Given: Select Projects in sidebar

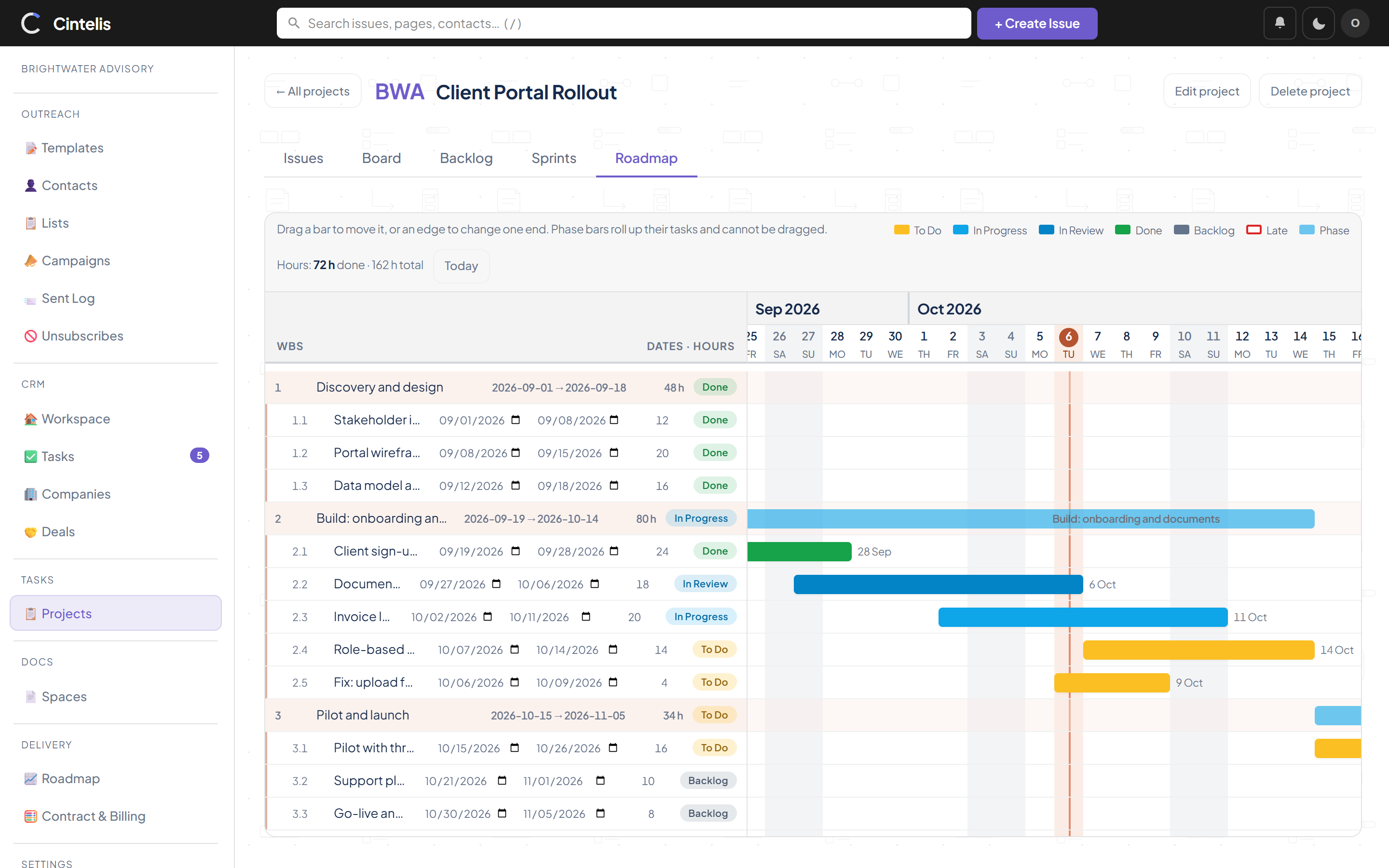Looking at the screenshot, I should [116, 613].
